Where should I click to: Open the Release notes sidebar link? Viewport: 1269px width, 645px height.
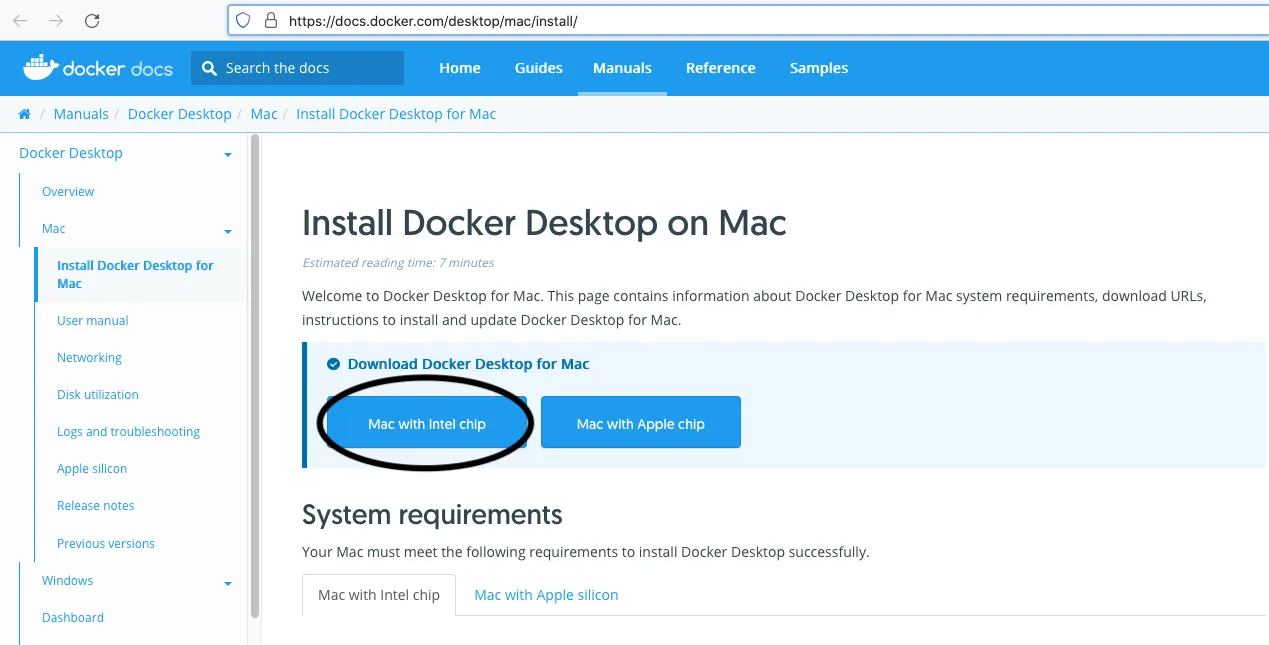[95, 505]
